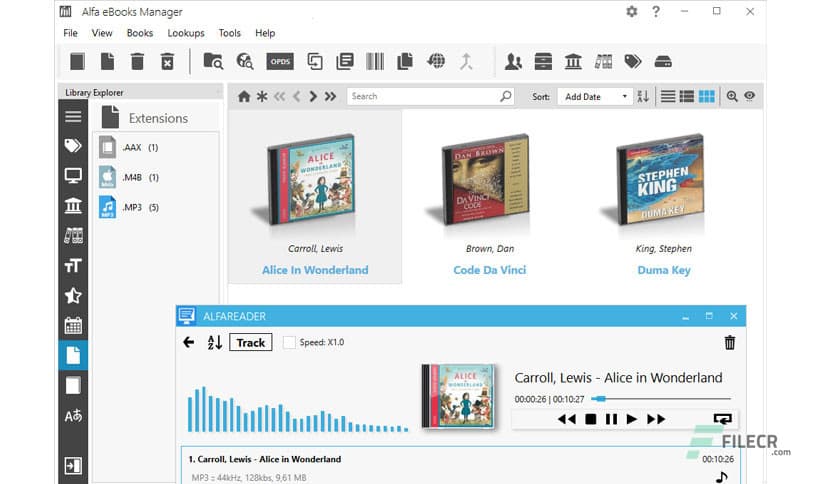Open the View menu

click(102, 33)
